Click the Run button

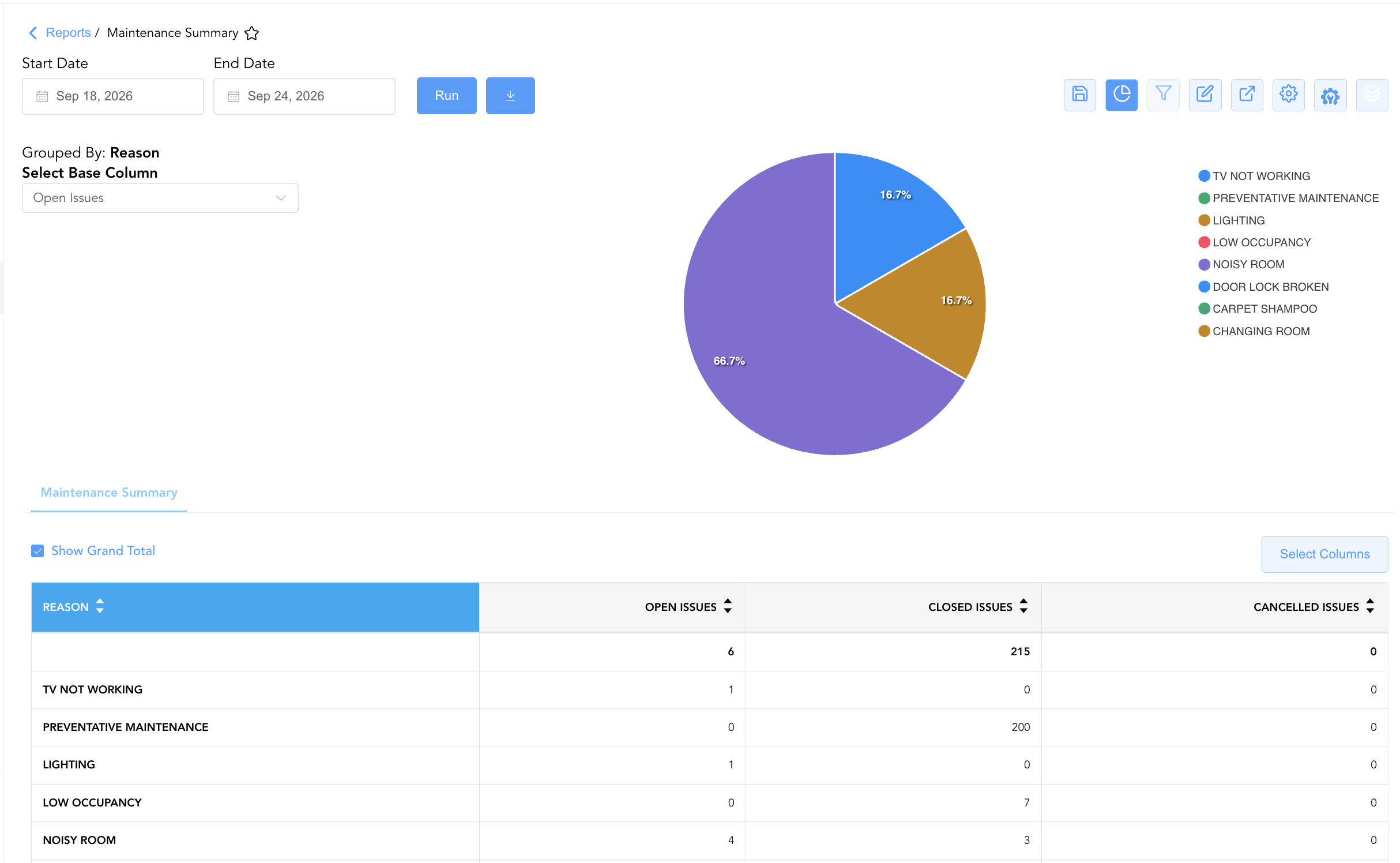tap(447, 96)
